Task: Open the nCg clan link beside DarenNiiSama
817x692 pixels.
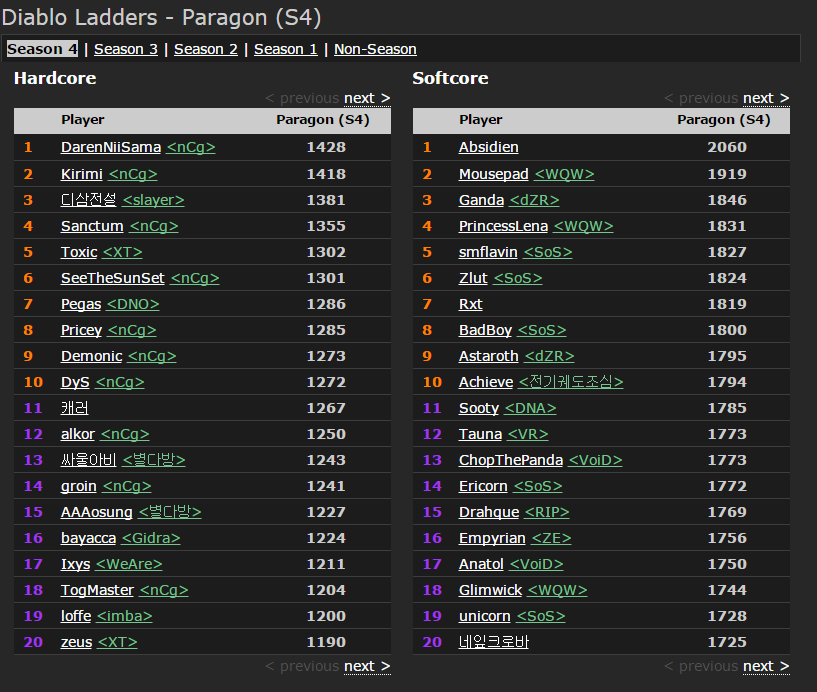Action: (x=191, y=147)
